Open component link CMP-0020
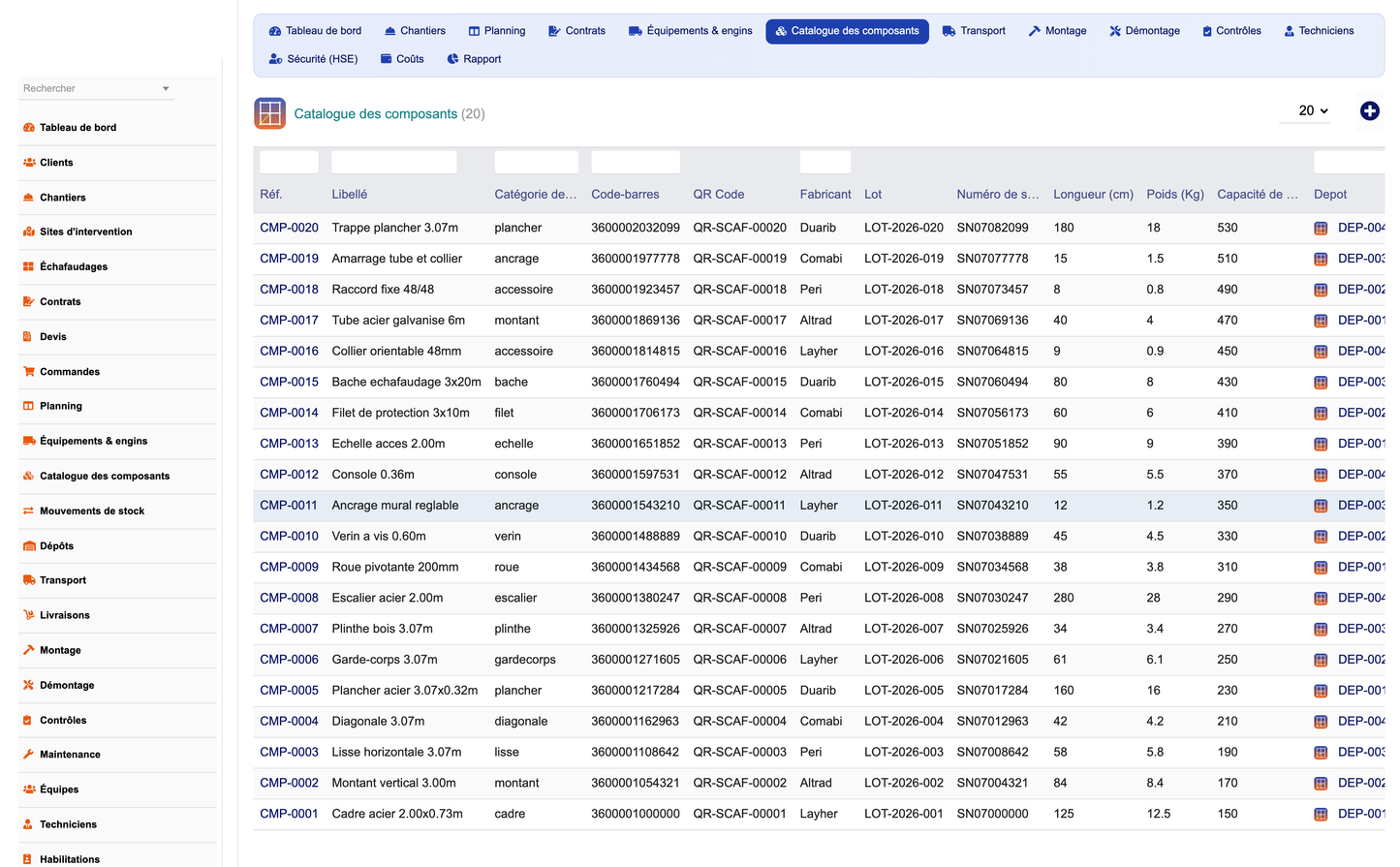This screenshot has height=867, width=1400. click(289, 228)
